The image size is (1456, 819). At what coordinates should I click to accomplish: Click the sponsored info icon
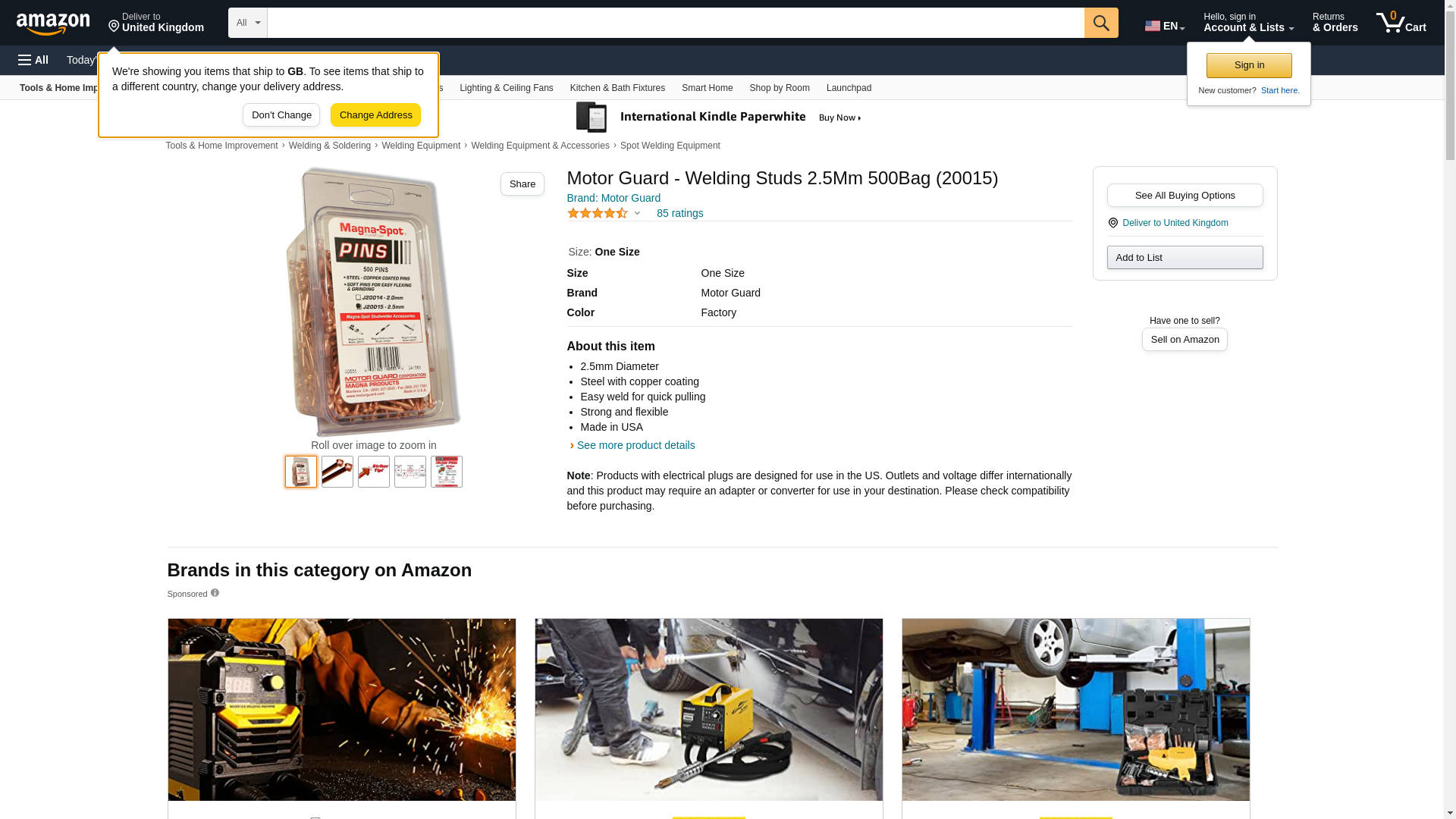[x=215, y=593]
